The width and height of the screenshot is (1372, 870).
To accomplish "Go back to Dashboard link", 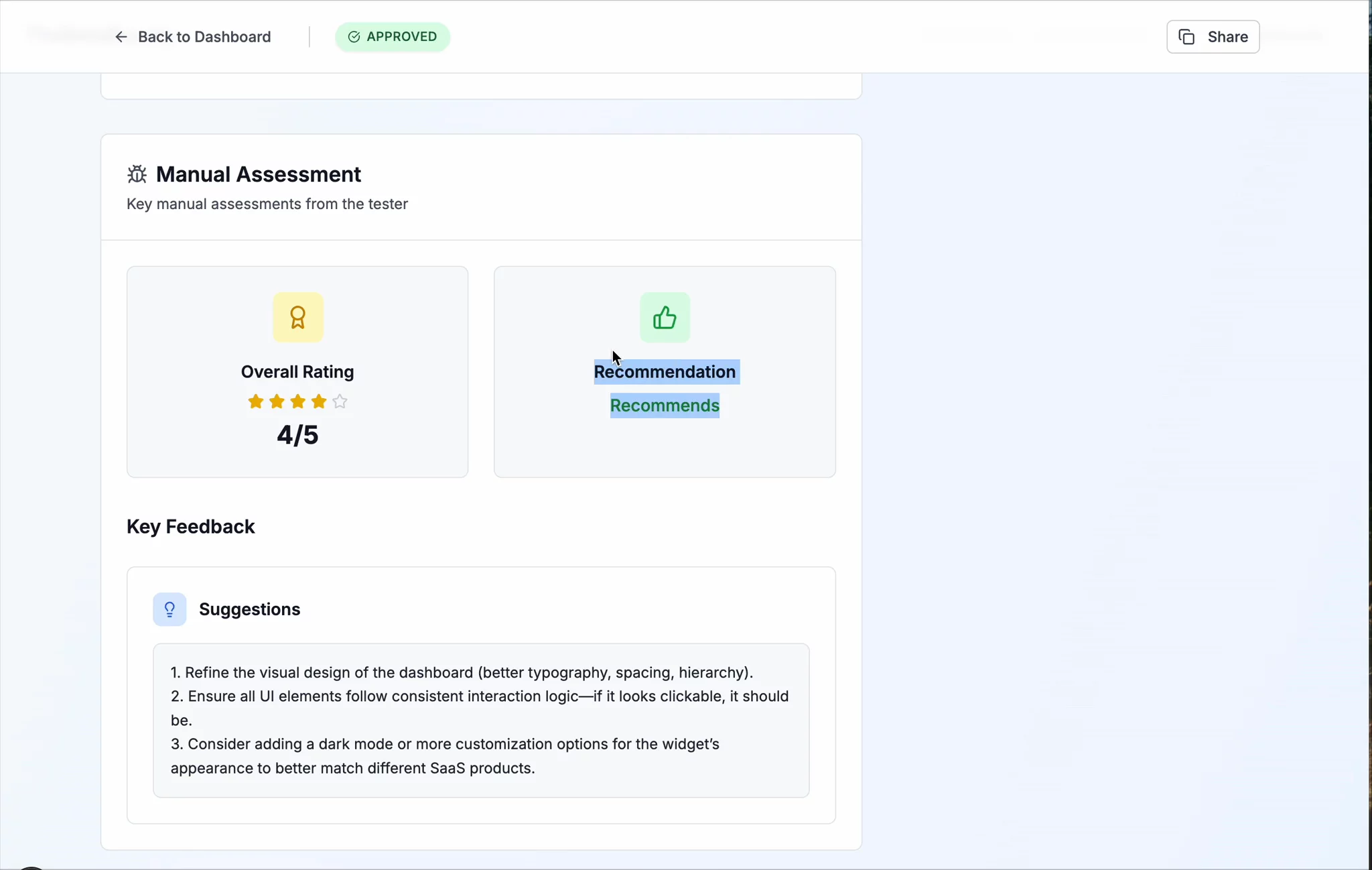I will [x=204, y=37].
